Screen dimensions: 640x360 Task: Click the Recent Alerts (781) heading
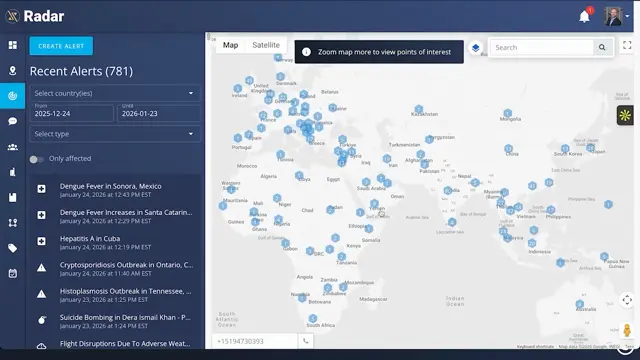coord(81,71)
